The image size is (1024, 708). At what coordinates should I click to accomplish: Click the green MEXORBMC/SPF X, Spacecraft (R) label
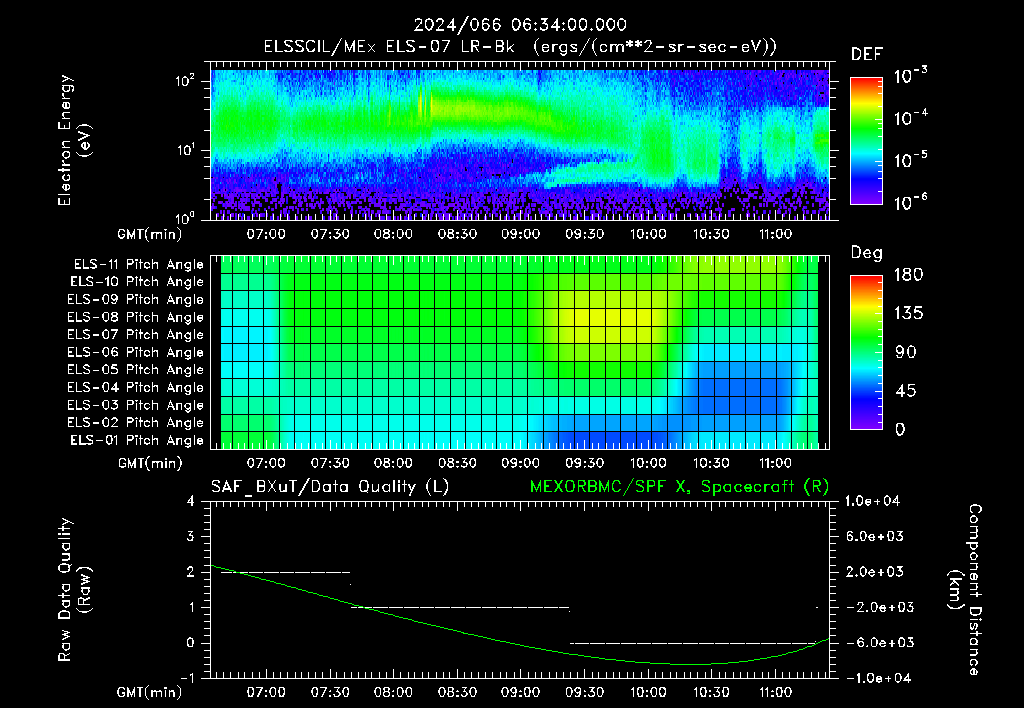[x=679, y=487]
